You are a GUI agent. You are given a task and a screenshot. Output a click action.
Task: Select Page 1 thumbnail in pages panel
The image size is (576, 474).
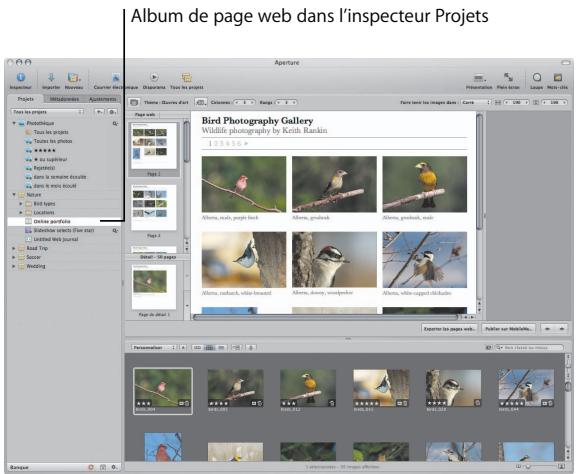154,146
